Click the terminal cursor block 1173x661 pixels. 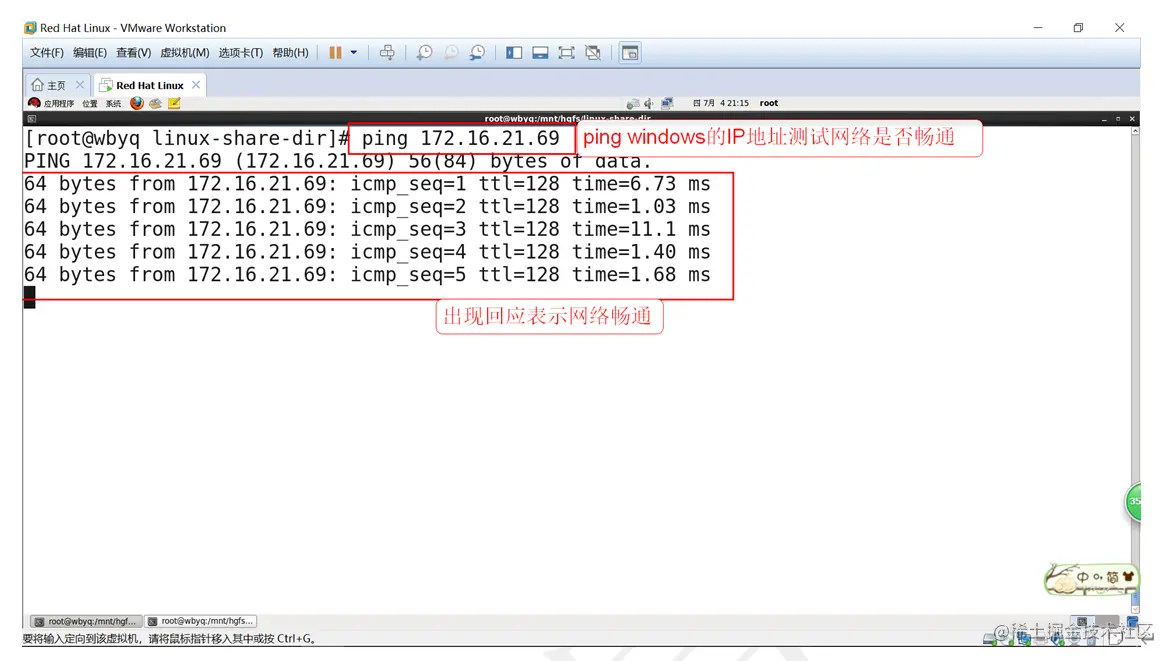click(x=29, y=297)
